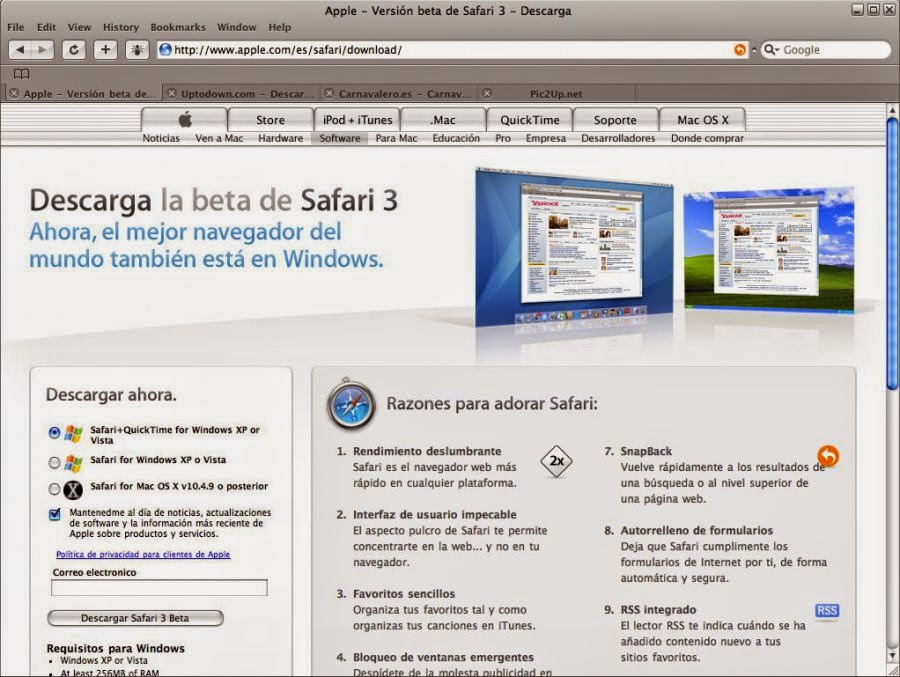The image size is (900, 677).
Task: Click the Google search field
Action: pos(827,50)
